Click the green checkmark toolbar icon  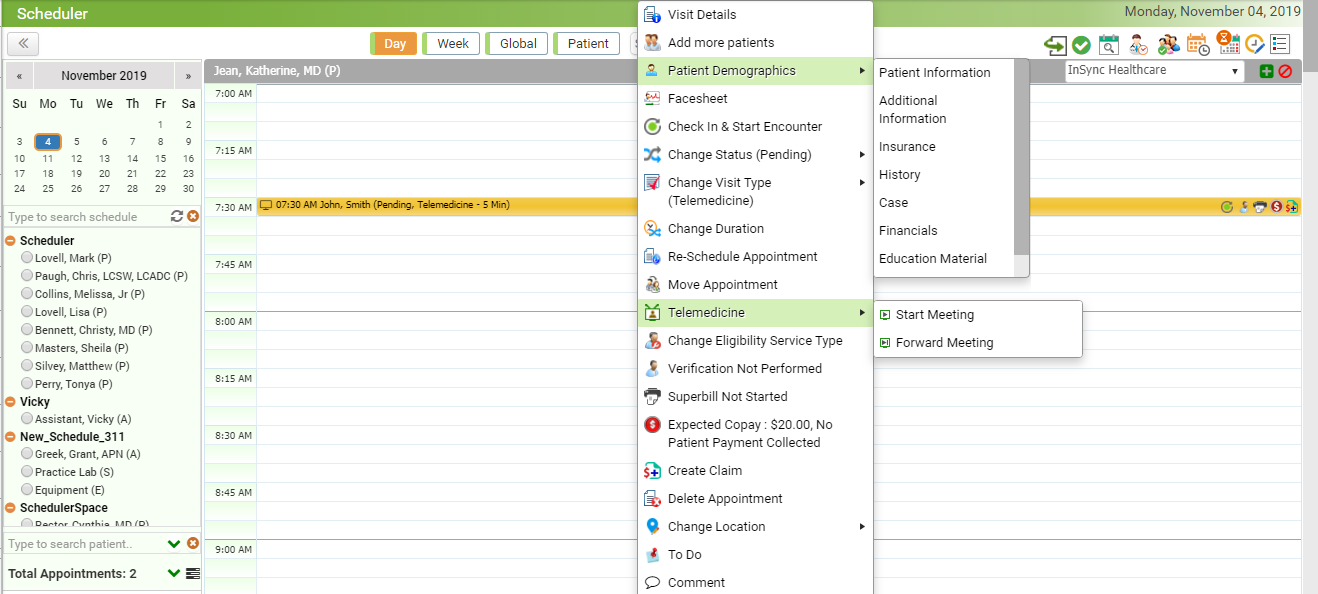coord(1081,45)
